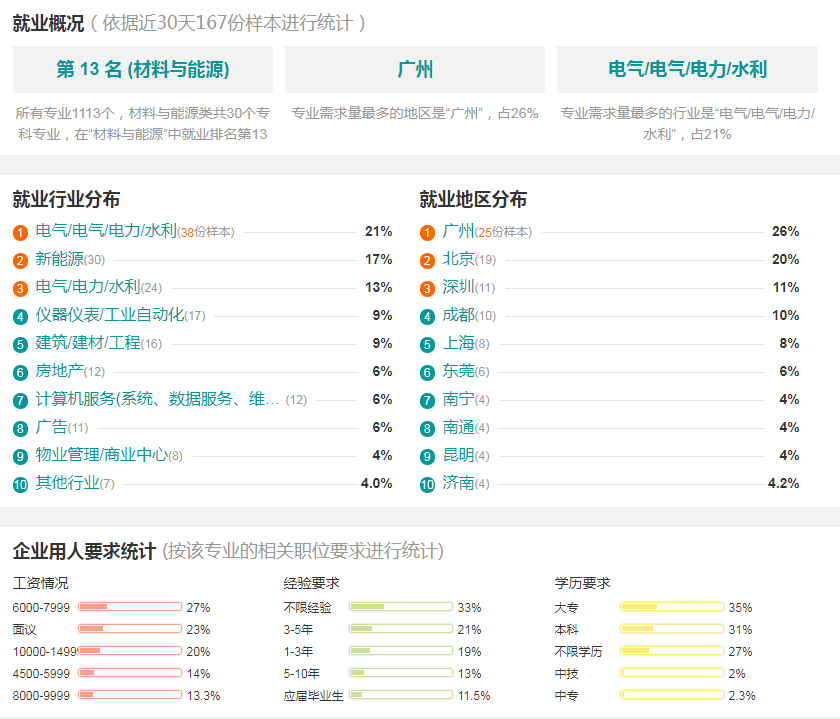The height and width of the screenshot is (719, 840).
Task: Click the 26% value in the 广州 row
Action: [x=785, y=231]
